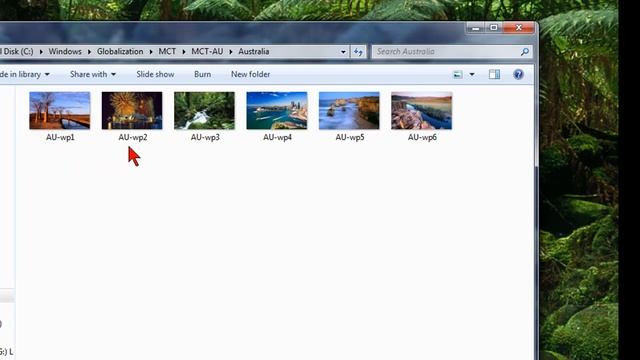Click the Change your view icon
Screen dimensions: 640x360
tap(458, 74)
